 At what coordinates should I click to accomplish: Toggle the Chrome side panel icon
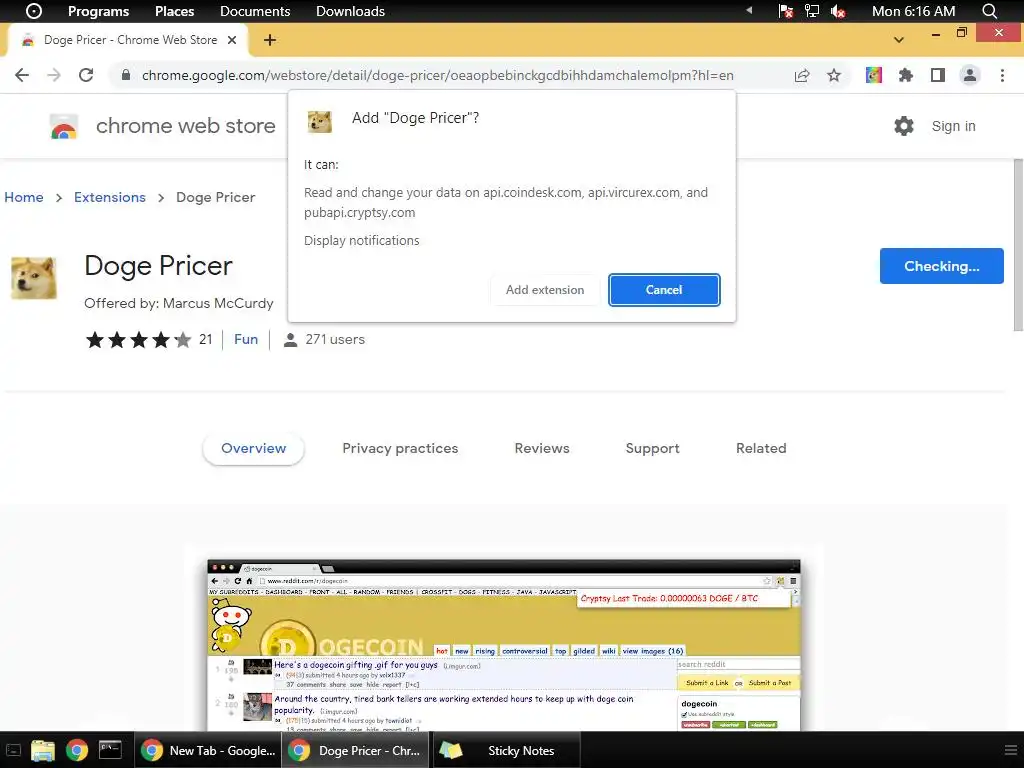[x=938, y=75]
